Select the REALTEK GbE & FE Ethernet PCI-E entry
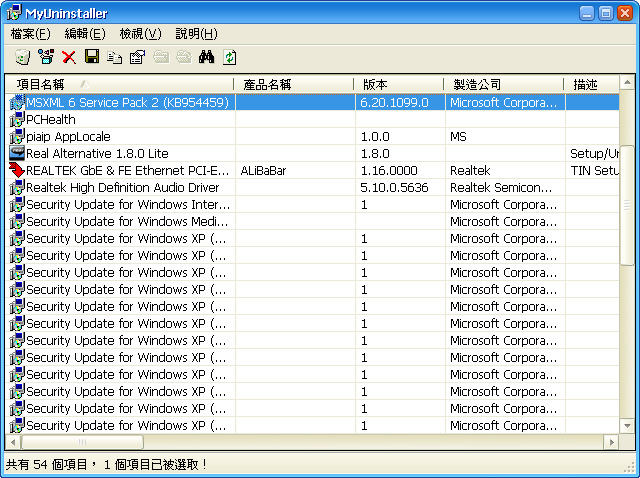 pyautogui.click(x=127, y=171)
